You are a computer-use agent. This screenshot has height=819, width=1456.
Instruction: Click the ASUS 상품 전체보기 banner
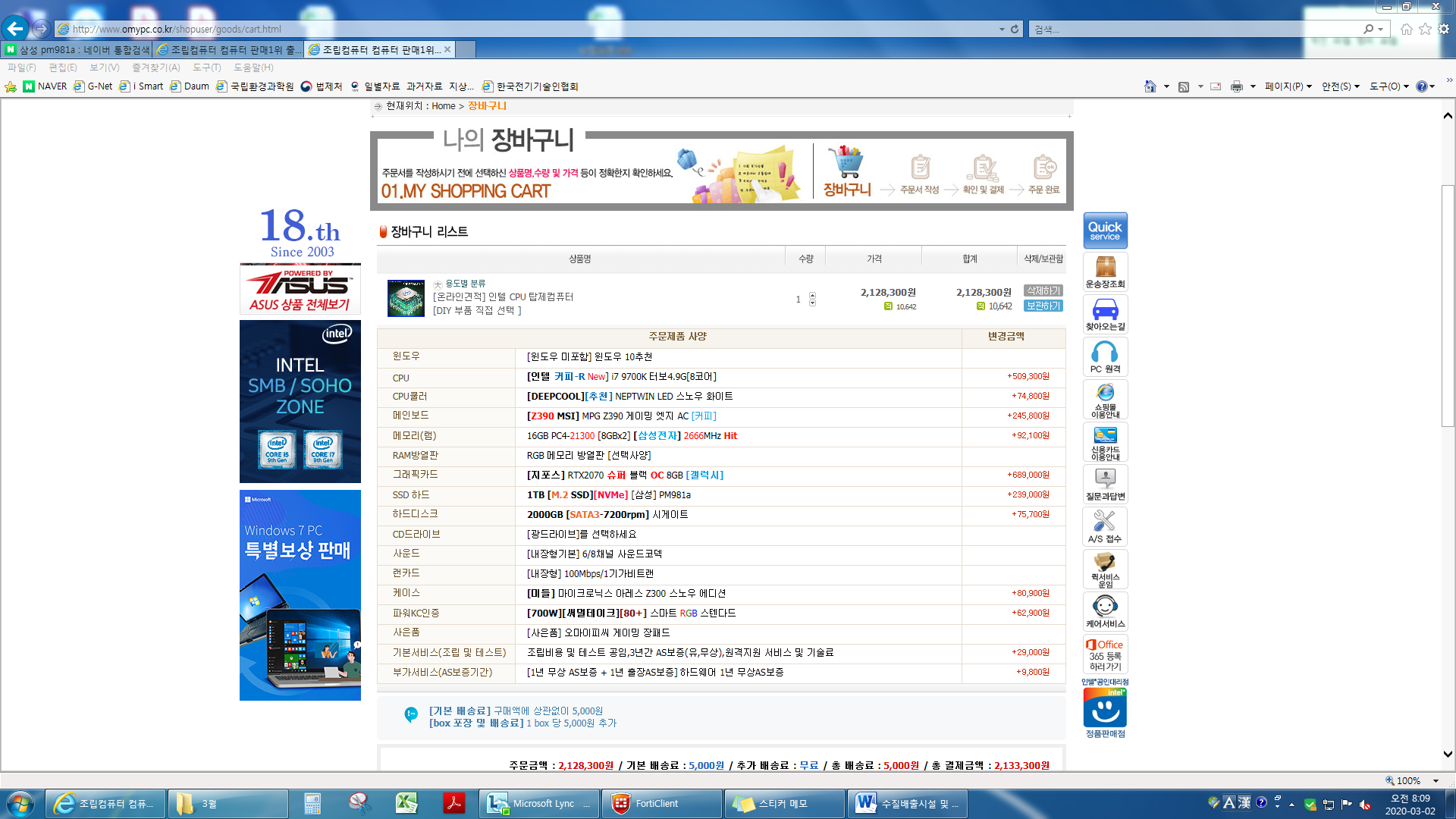click(x=300, y=289)
